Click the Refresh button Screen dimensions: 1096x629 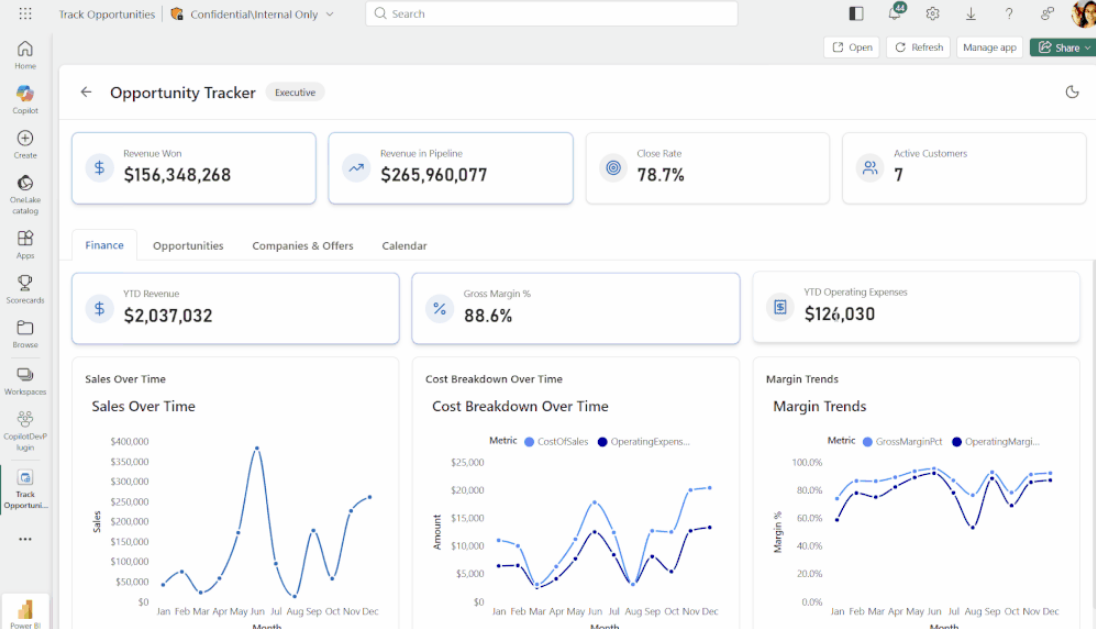tap(918, 48)
